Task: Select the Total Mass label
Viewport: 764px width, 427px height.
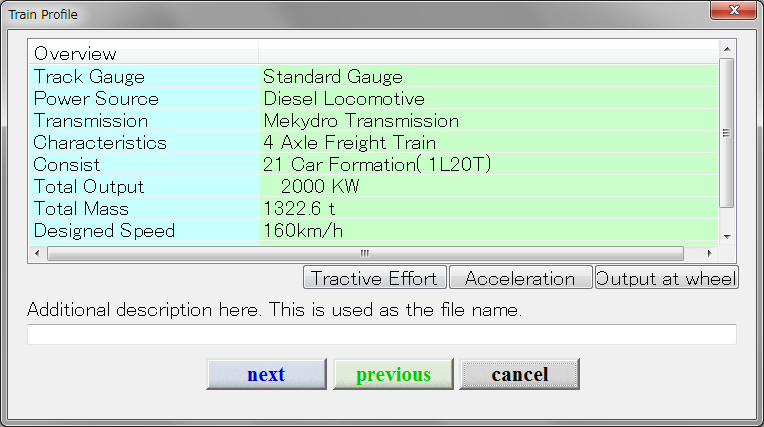Action: (x=81, y=209)
